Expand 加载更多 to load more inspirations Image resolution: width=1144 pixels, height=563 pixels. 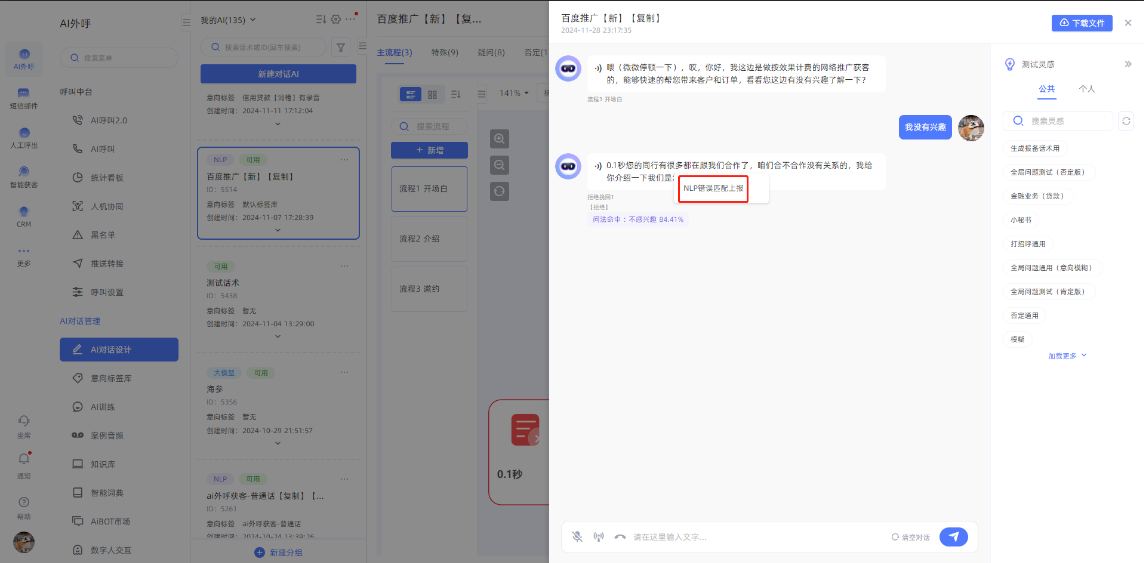(1067, 356)
